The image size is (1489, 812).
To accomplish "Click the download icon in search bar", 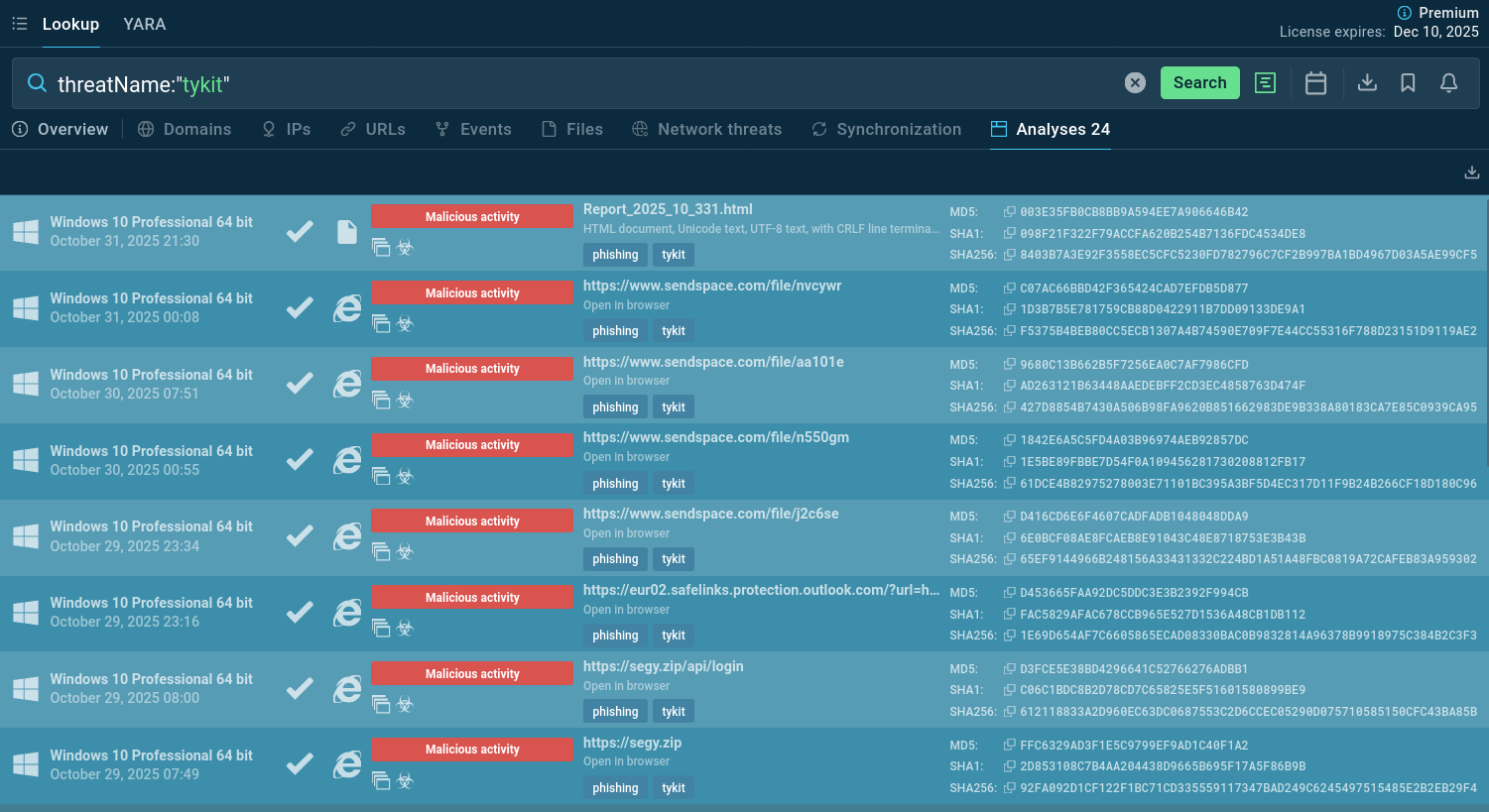I will [x=1367, y=83].
